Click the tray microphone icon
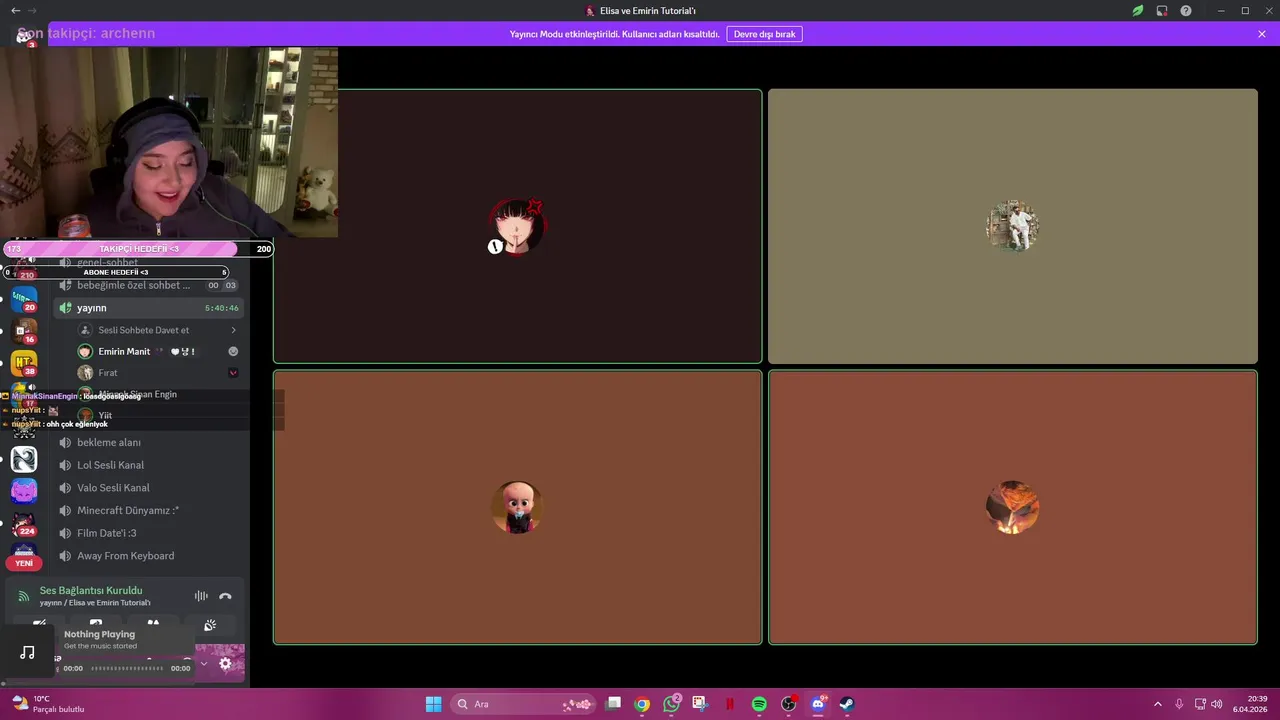The width and height of the screenshot is (1280, 720). [1180, 704]
